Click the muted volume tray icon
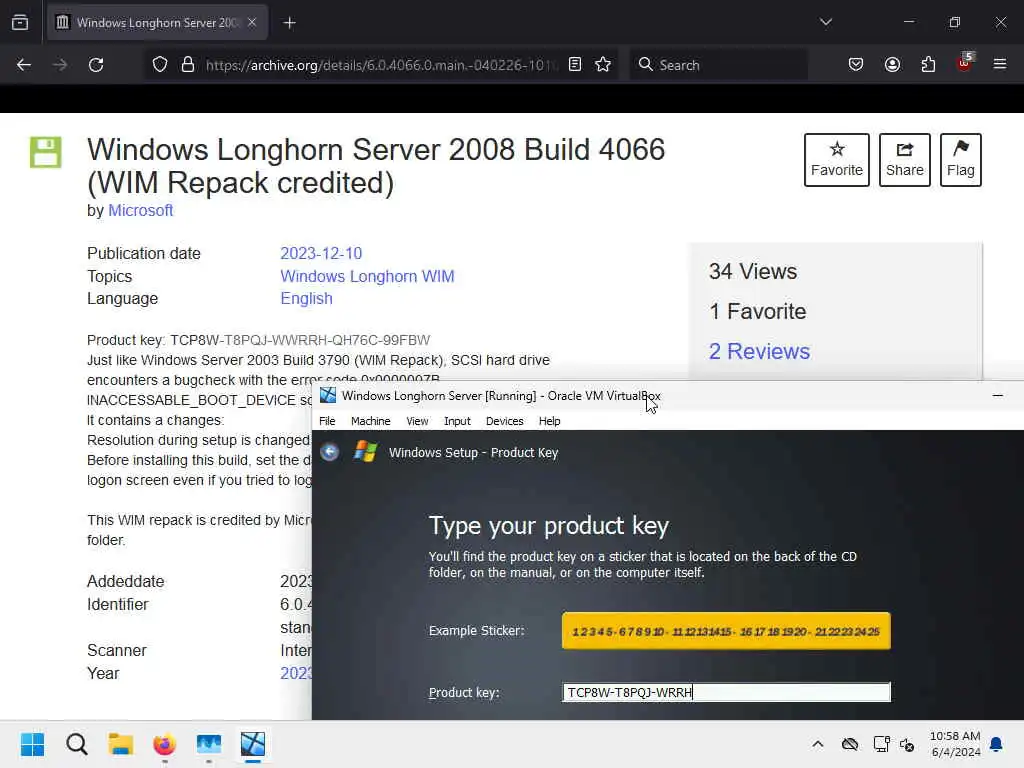Viewport: 1024px width, 768px height. pyautogui.click(x=906, y=744)
